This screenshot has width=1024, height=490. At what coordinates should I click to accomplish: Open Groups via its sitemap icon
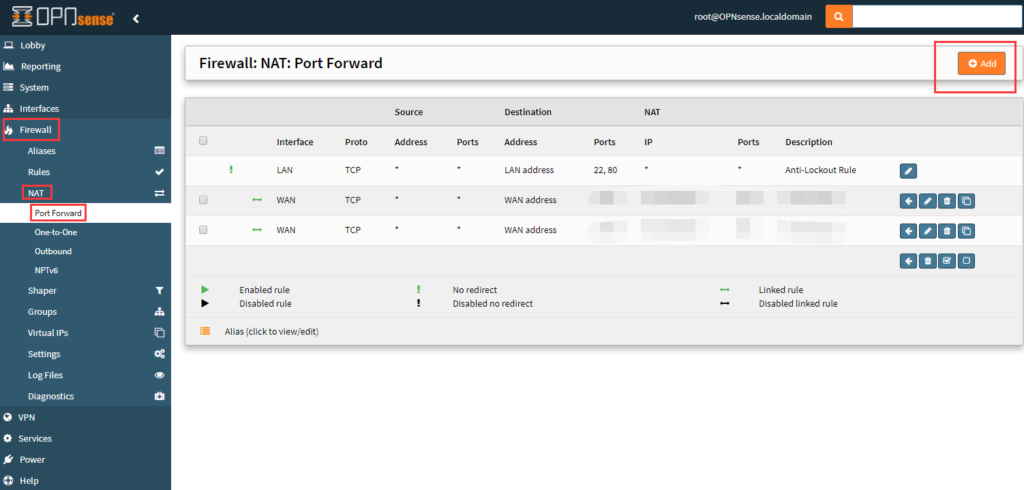click(159, 312)
